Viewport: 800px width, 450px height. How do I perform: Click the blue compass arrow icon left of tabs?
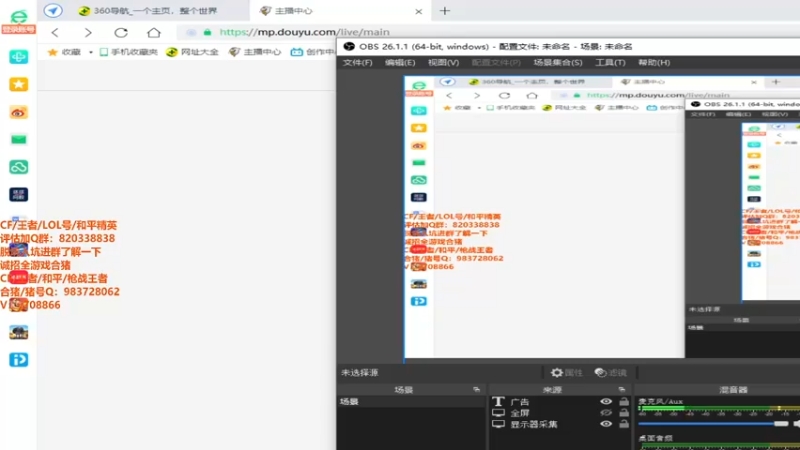pyautogui.click(x=53, y=10)
